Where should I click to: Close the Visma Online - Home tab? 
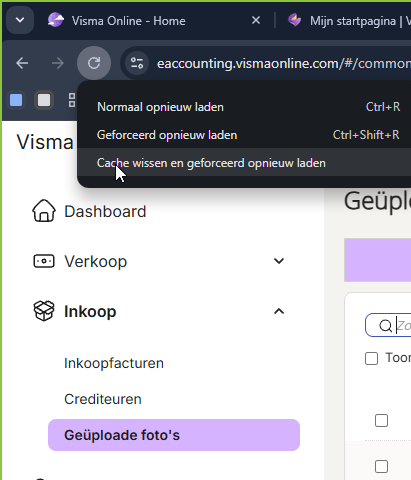pyautogui.click(x=256, y=21)
